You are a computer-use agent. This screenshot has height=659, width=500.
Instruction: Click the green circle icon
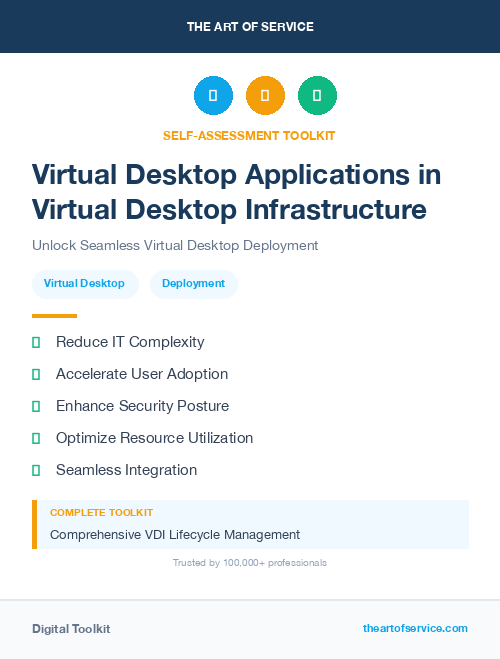coord(317,95)
